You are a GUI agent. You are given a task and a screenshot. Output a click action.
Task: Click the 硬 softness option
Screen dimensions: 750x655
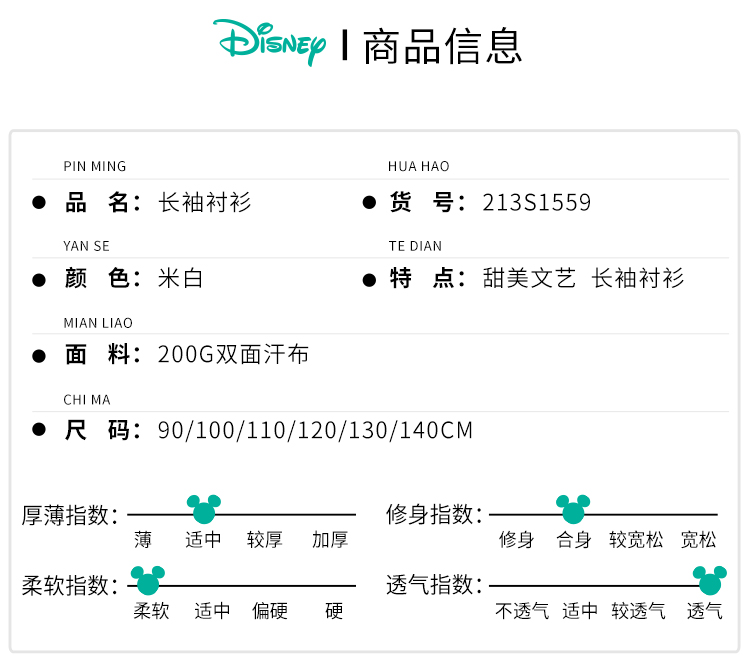(334, 611)
